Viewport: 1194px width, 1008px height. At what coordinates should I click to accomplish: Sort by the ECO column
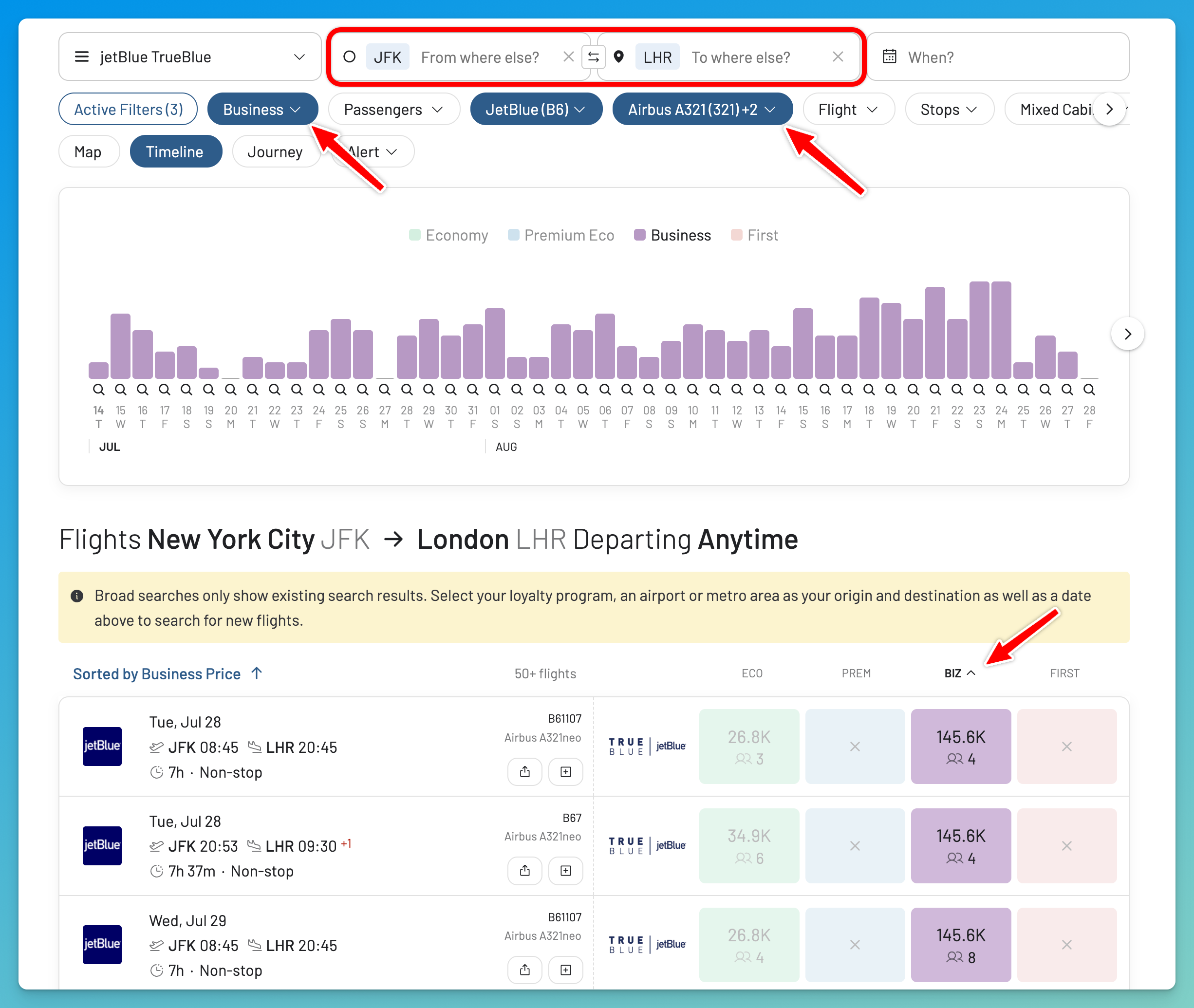click(x=752, y=673)
